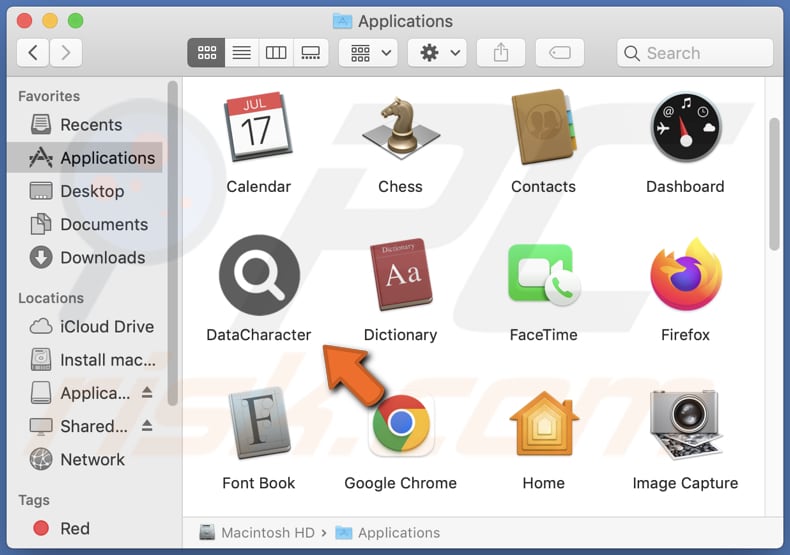Screen dimensions: 790x555
Task: Select the Image Capture app icon
Action: [x=685, y=423]
